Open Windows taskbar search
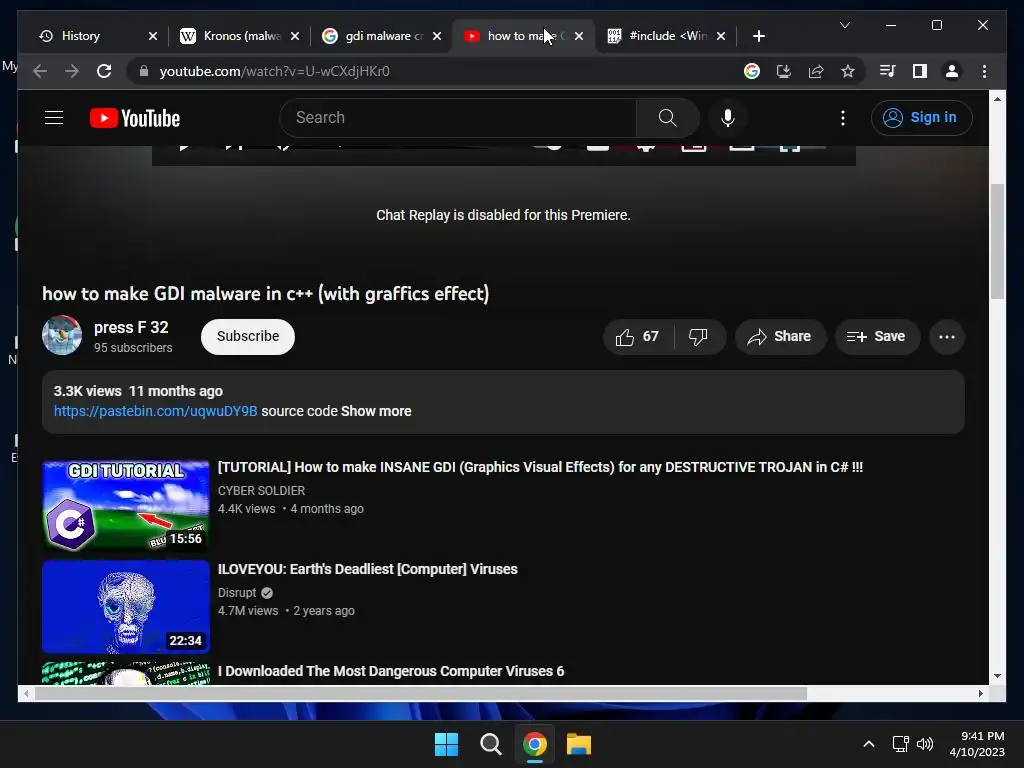This screenshot has width=1024, height=768. pyautogui.click(x=490, y=744)
